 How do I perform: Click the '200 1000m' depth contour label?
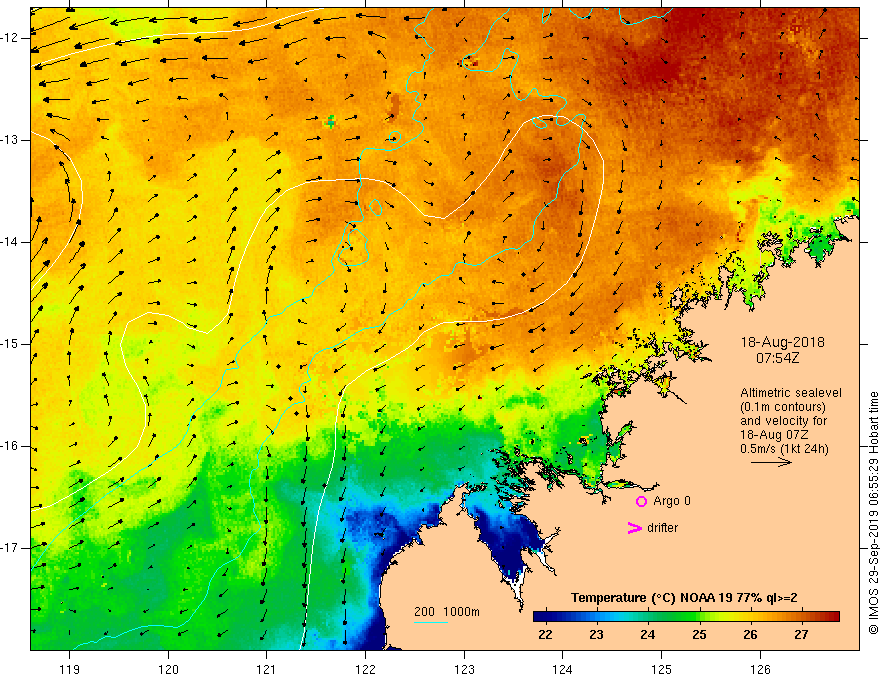pos(447,612)
